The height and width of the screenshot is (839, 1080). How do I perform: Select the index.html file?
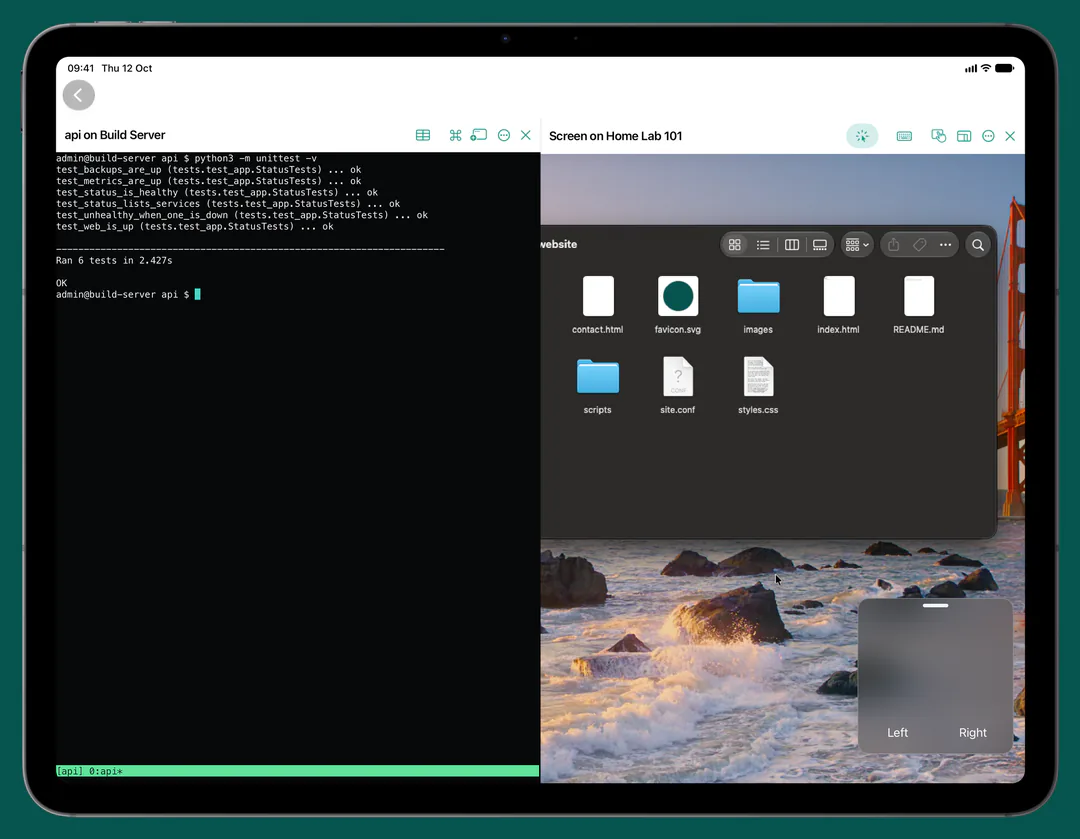click(838, 305)
